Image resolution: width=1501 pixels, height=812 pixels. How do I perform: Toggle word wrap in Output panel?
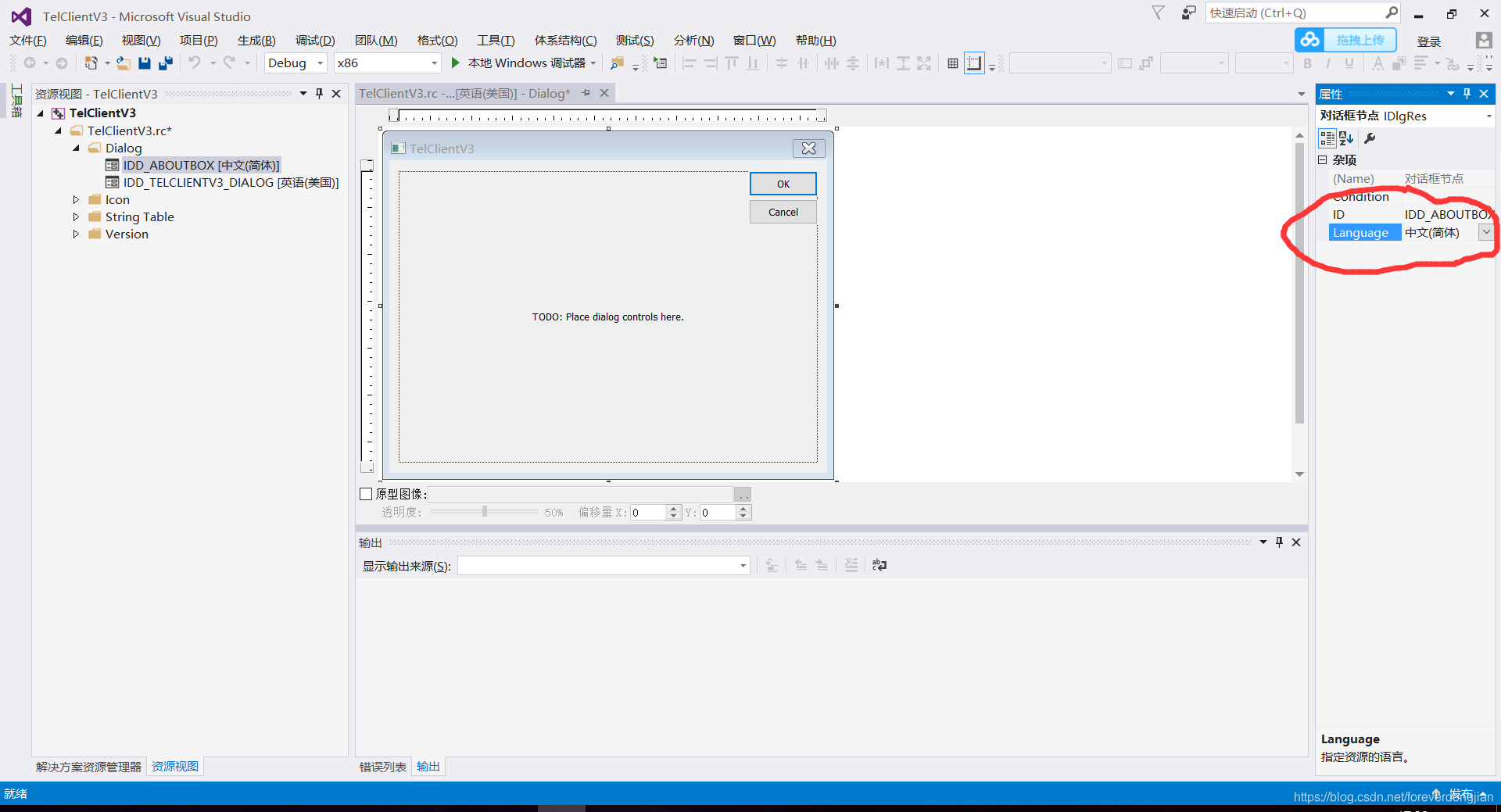pyautogui.click(x=879, y=565)
